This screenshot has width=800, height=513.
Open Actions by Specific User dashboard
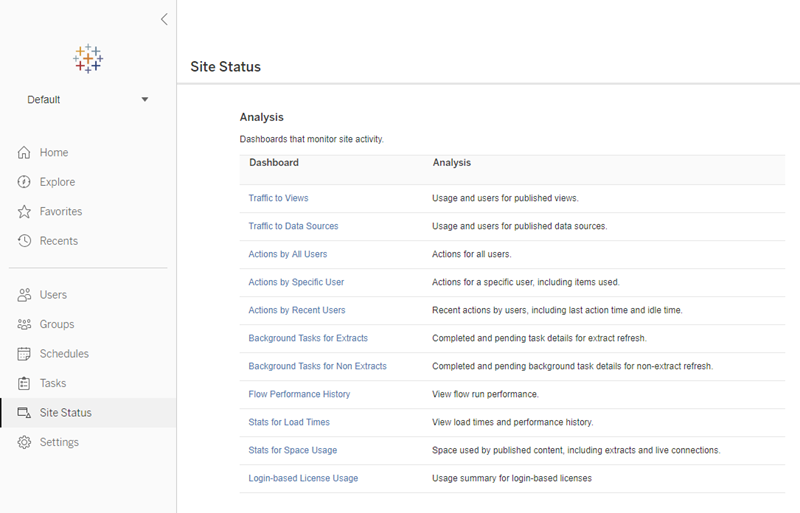[x=296, y=282]
